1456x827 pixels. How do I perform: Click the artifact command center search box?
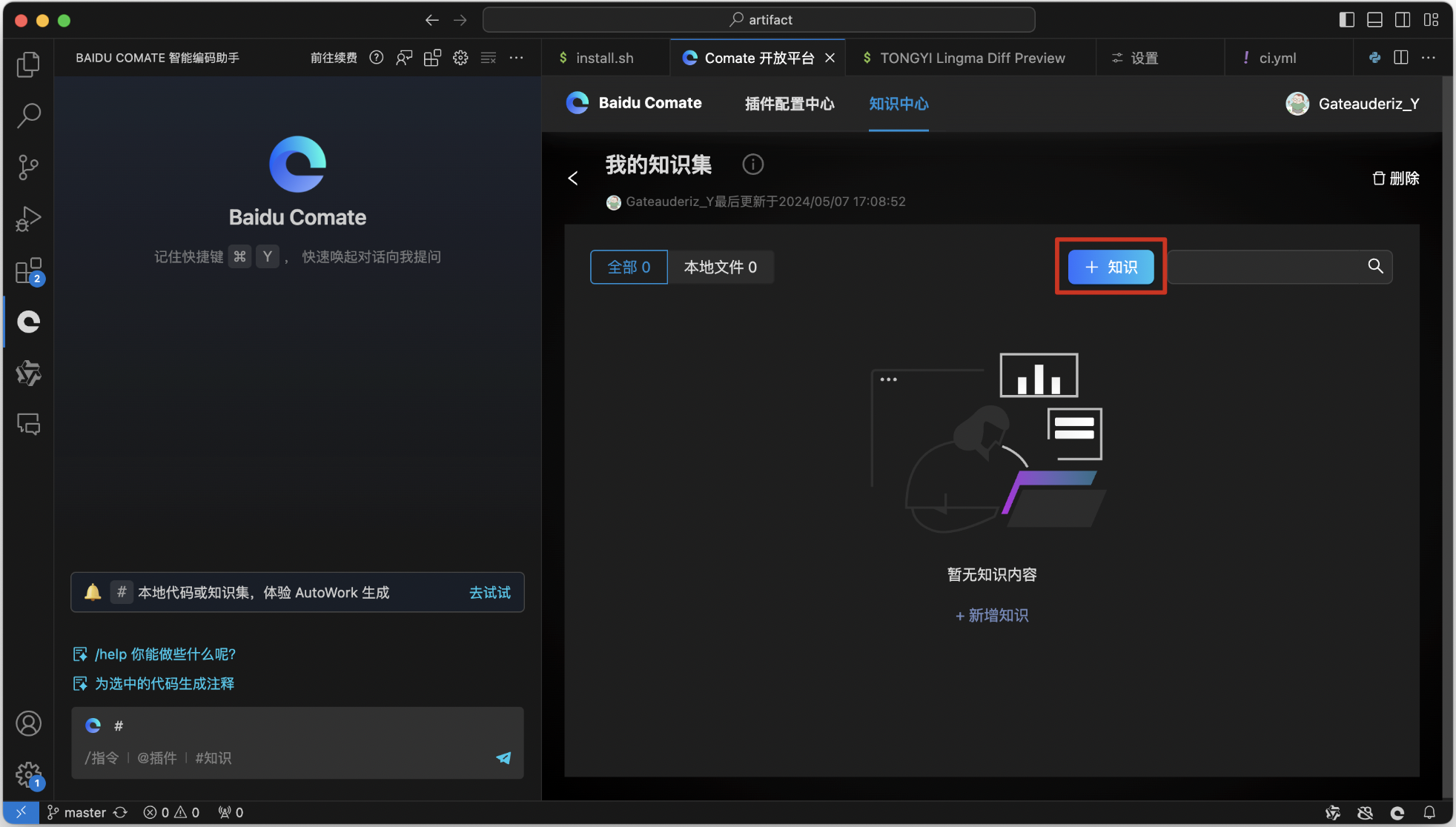759,20
